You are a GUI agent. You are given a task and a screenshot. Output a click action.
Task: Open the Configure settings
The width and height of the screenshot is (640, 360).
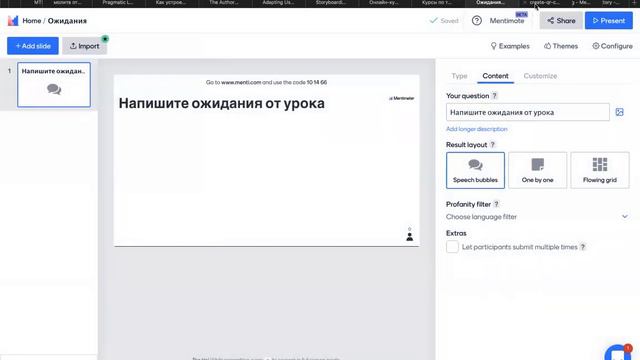(x=612, y=46)
